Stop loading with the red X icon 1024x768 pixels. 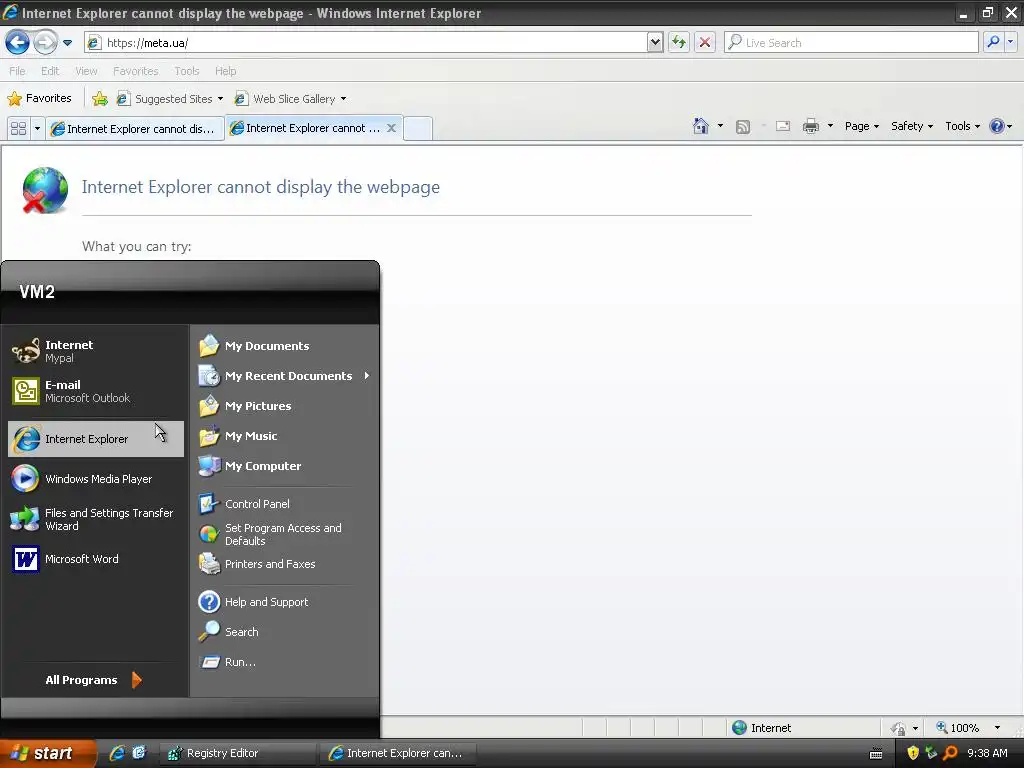[x=705, y=43]
